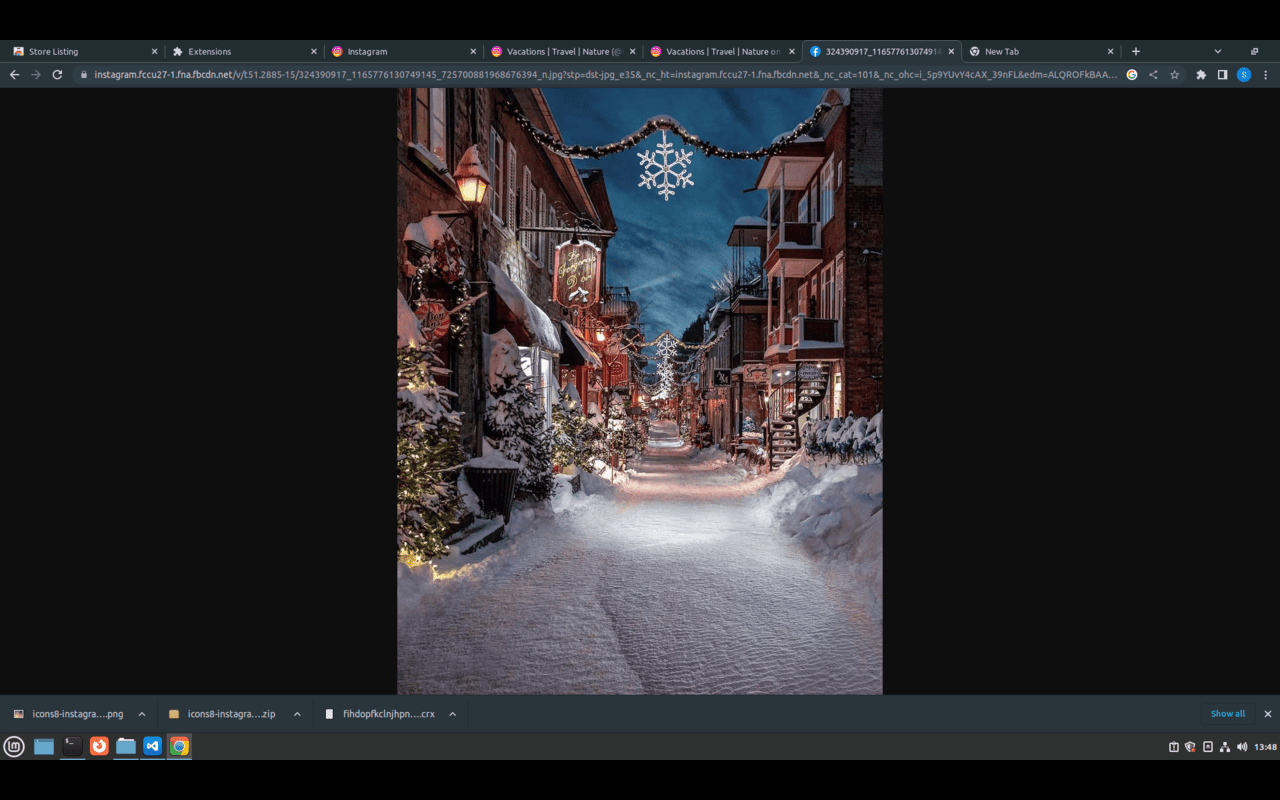The height and width of the screenshot is (800, 1280).
Task: Reload the page using the refresh icon
Action: click(x=57, y=74)
